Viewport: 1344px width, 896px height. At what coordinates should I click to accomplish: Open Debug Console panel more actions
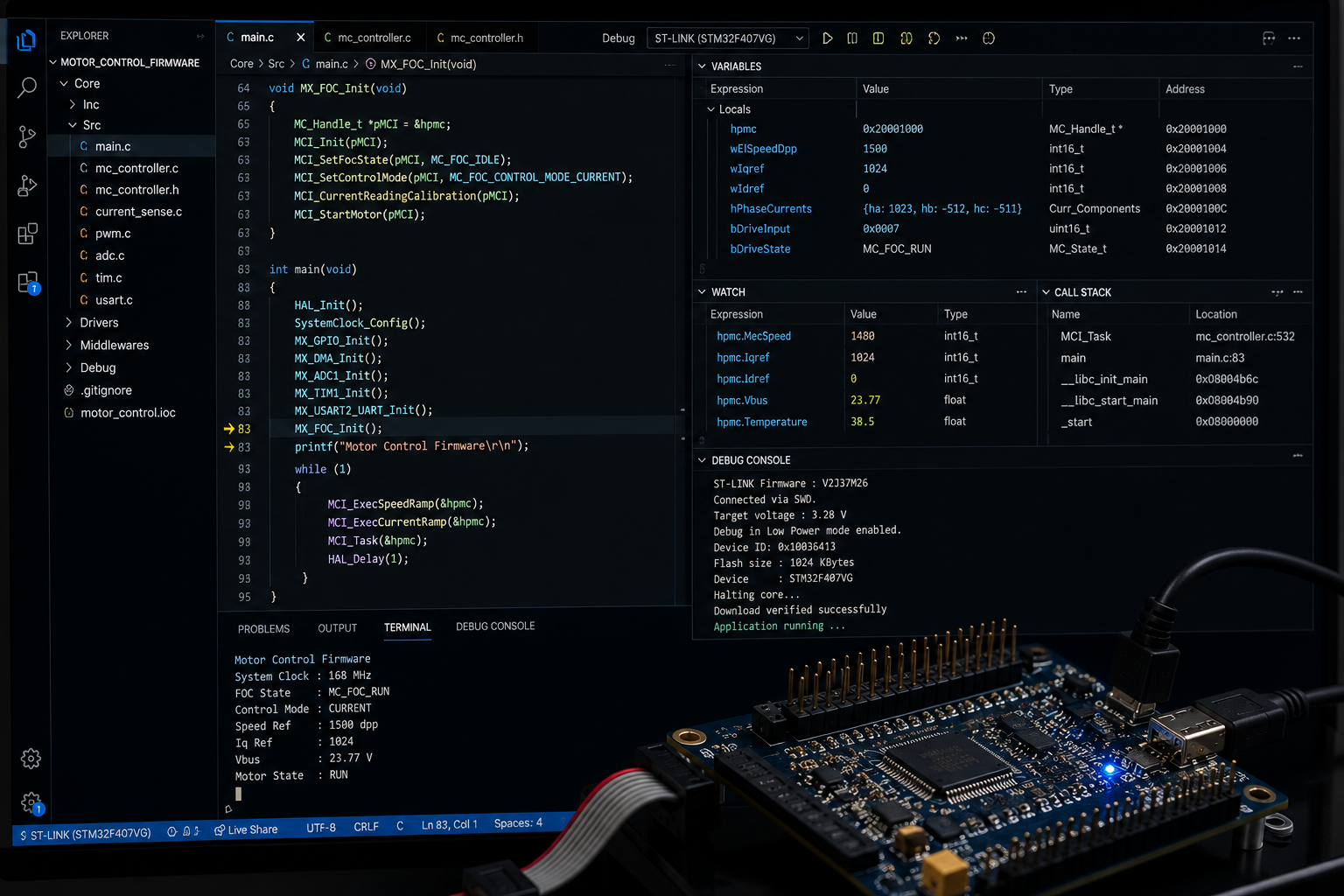click(x=1298, y=456)
